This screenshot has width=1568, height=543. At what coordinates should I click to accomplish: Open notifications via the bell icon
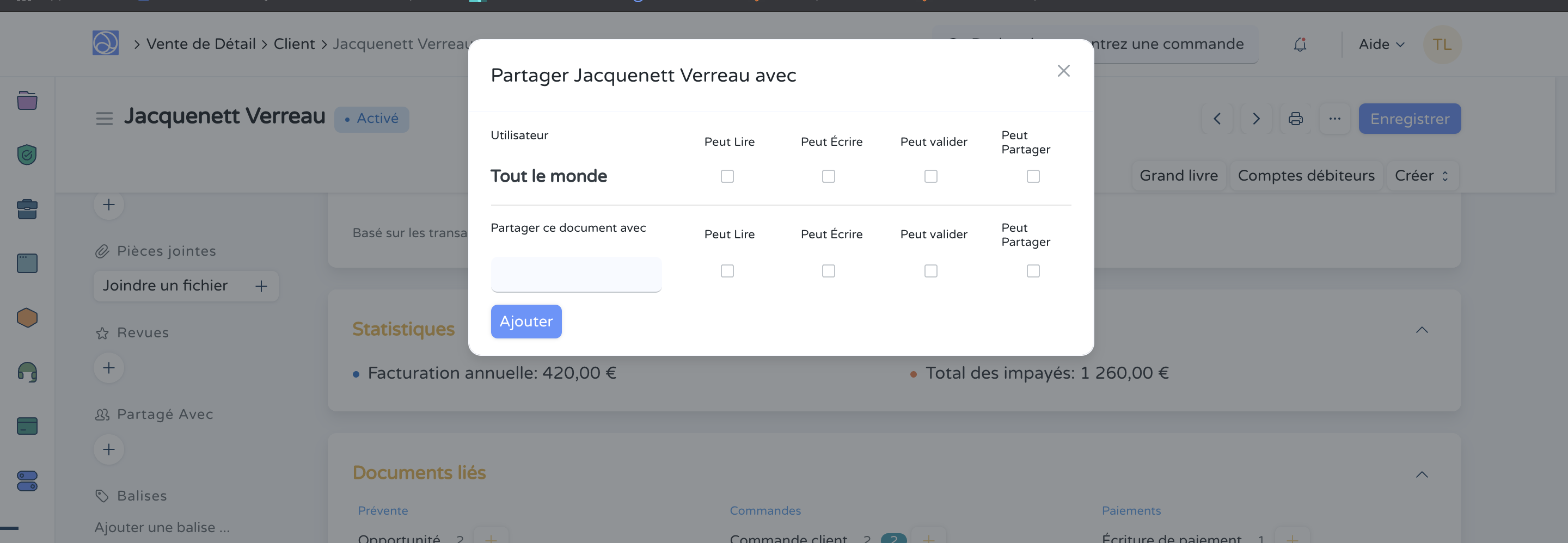[x=1300, y=44]
